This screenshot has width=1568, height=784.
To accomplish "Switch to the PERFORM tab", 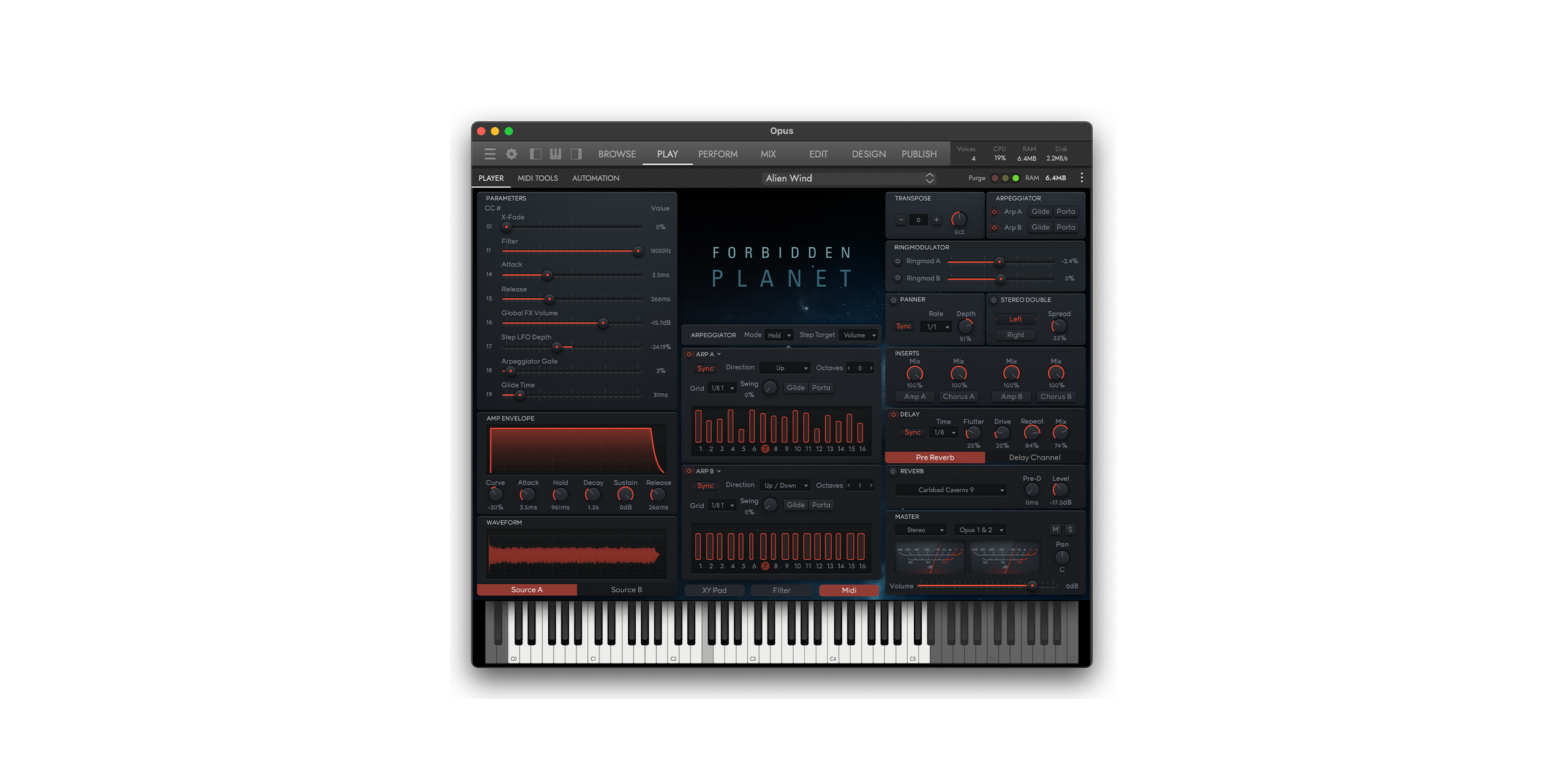I will click(x=717, y=154).
